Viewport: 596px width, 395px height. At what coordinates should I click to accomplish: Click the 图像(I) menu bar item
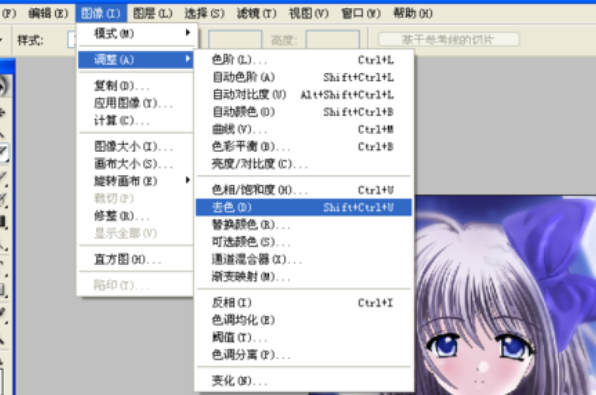[x=101, y=14]
